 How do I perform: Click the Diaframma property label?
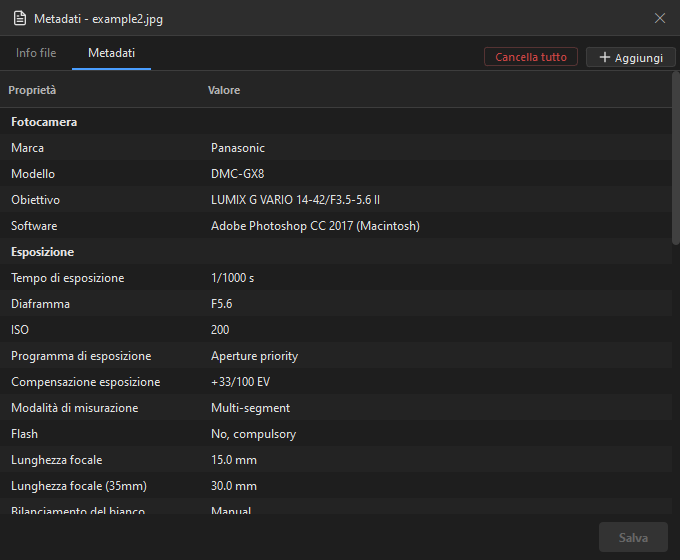point(40,304)
